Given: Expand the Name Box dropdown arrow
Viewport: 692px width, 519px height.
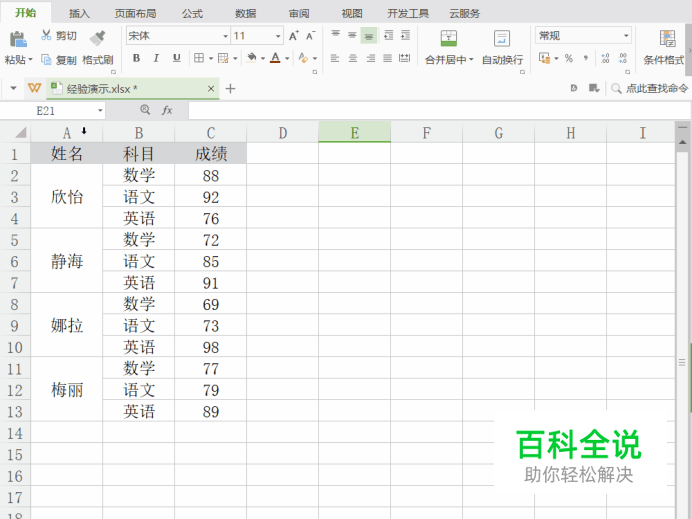Looking at the screenshot, I should 100,111.
